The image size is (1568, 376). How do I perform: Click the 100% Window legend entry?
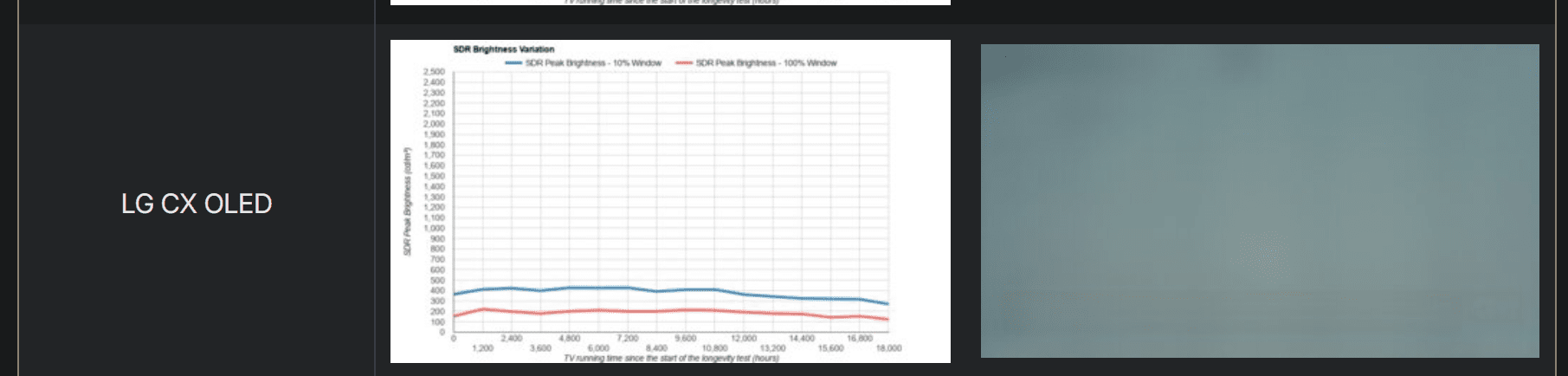point(756,63)
